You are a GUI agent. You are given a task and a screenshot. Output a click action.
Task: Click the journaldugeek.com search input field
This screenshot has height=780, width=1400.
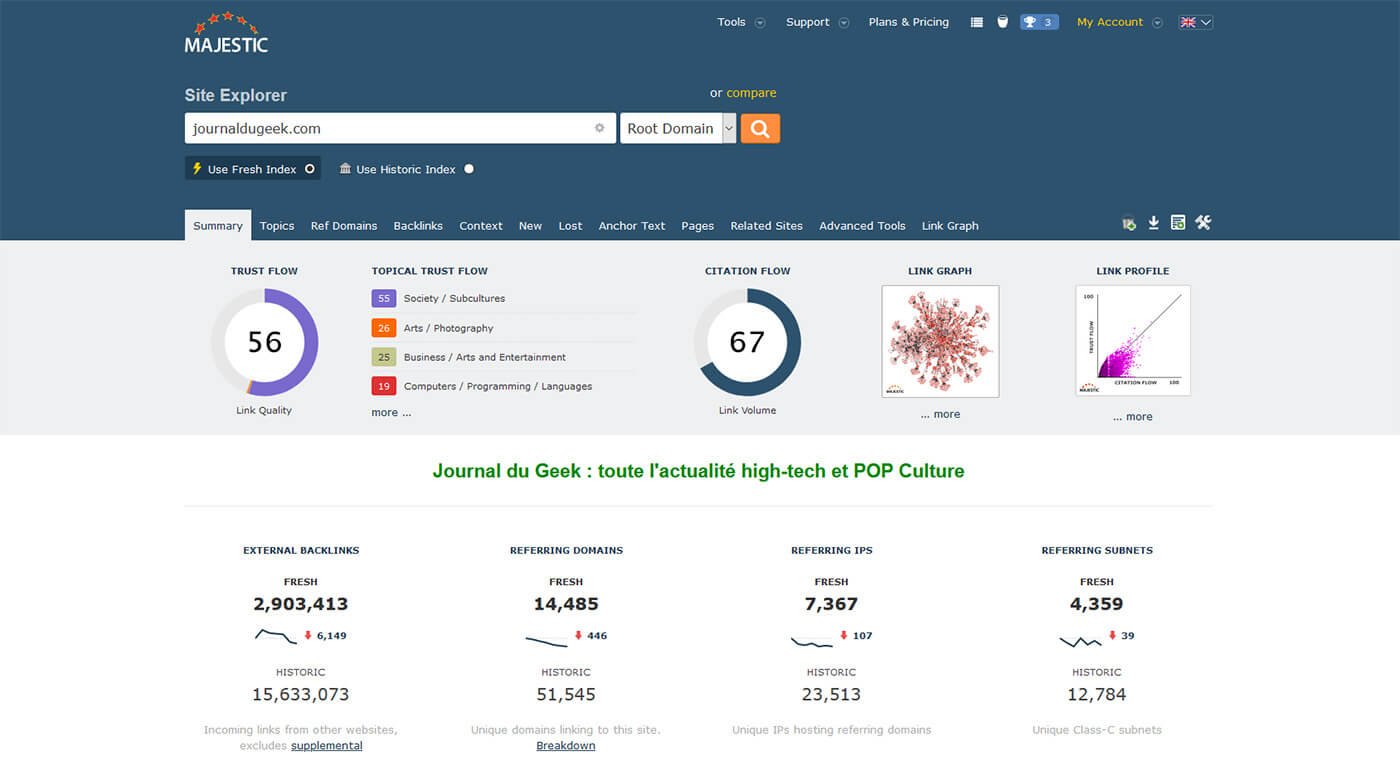(x=400, y=128)
